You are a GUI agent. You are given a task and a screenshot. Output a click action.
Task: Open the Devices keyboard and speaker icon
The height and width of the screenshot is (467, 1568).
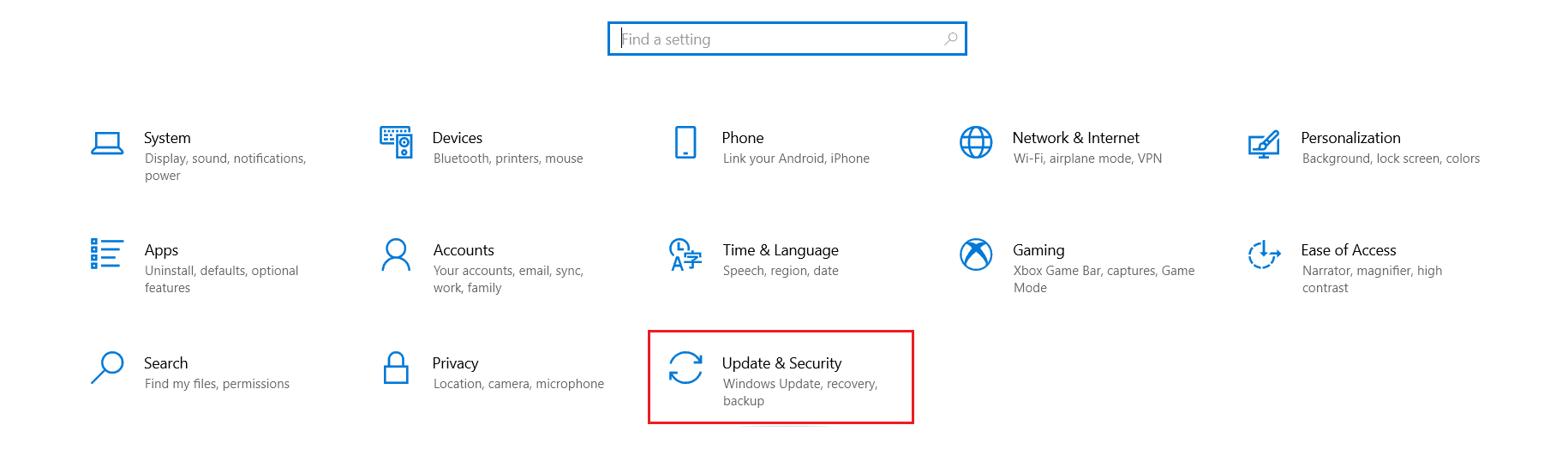[396, 142]
